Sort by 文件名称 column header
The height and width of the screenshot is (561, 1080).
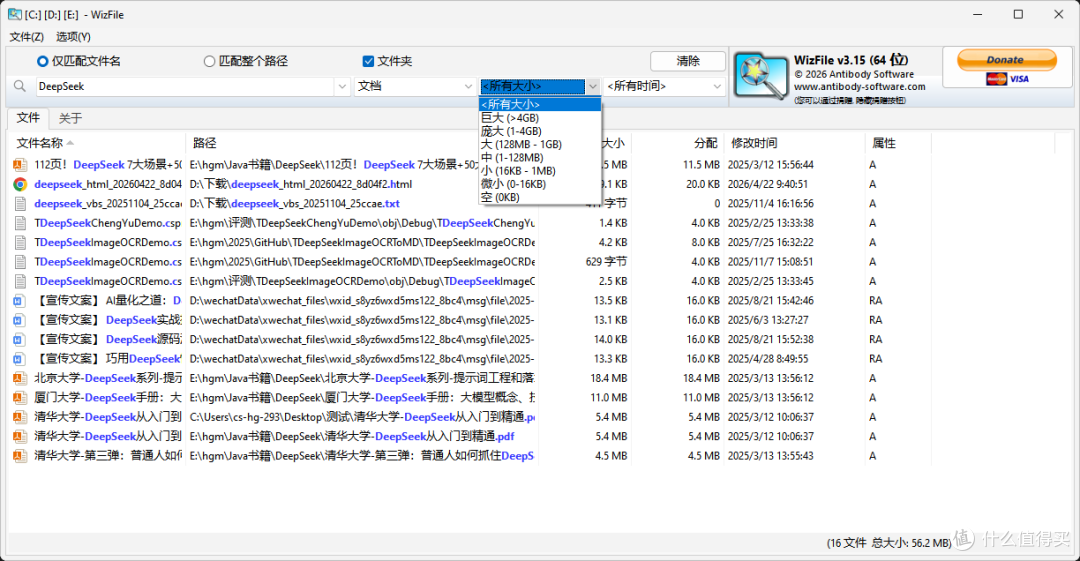[98, 143]
